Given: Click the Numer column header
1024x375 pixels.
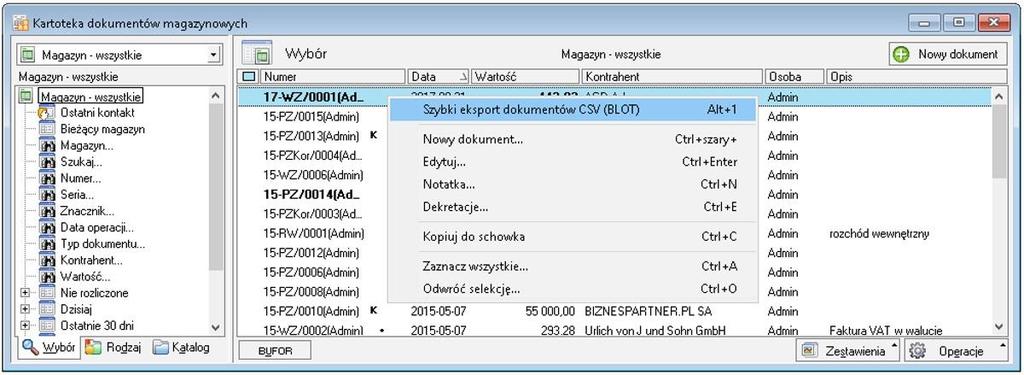Looking at the screenshot, I should (x=333, y=76).
